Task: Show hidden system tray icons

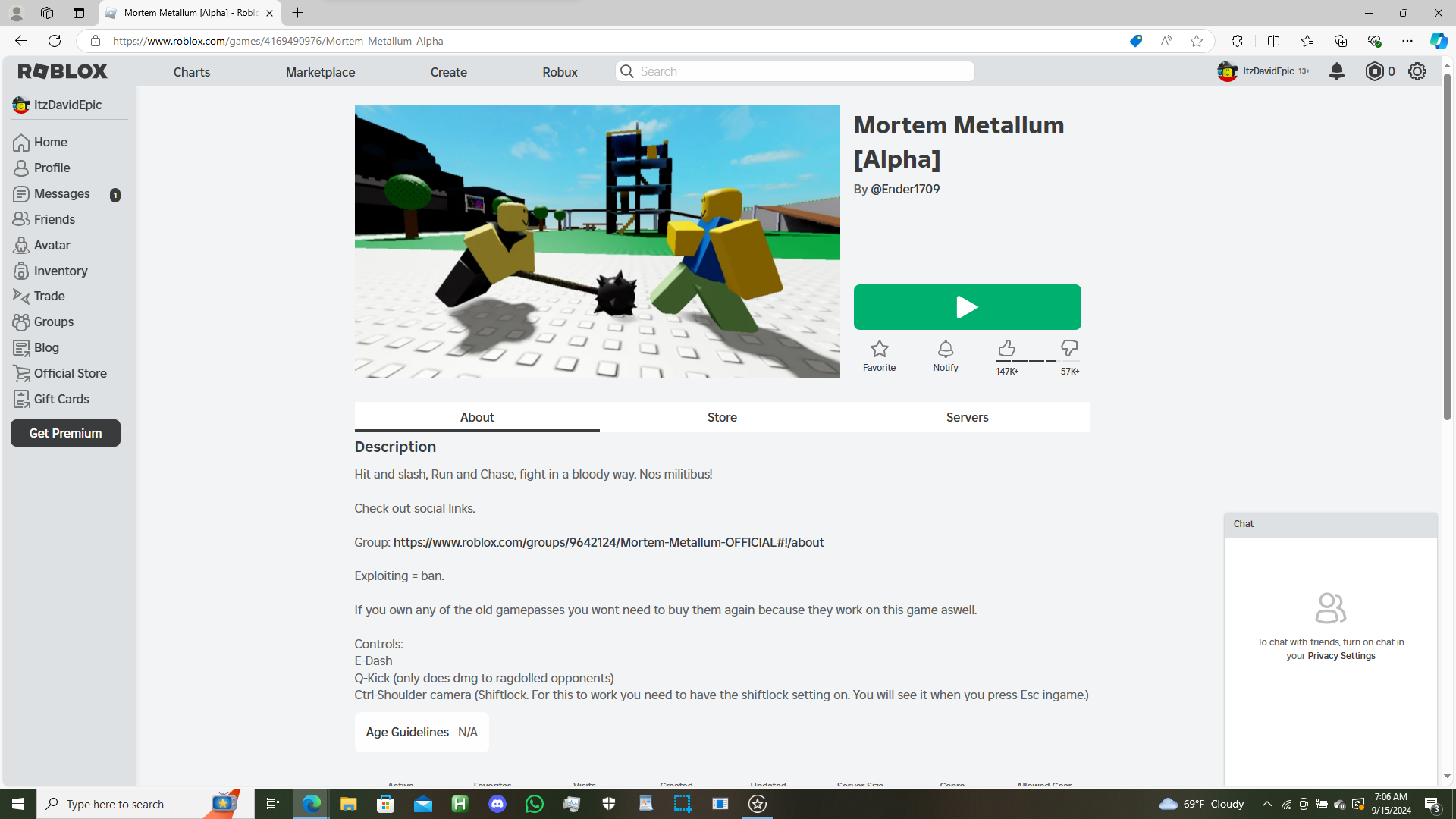Action: pos(1266,804)
